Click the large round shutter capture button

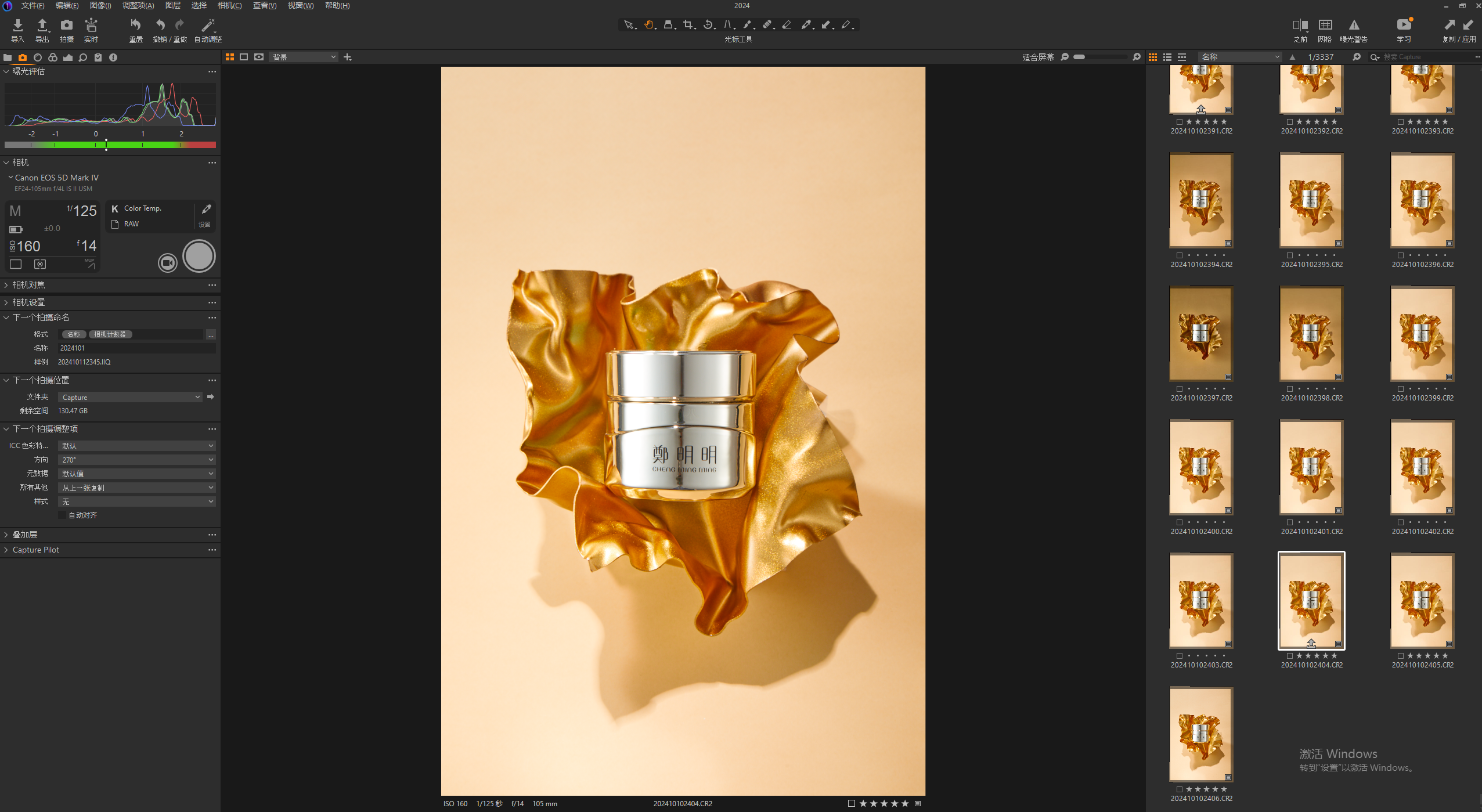click(x=199, y=256)
